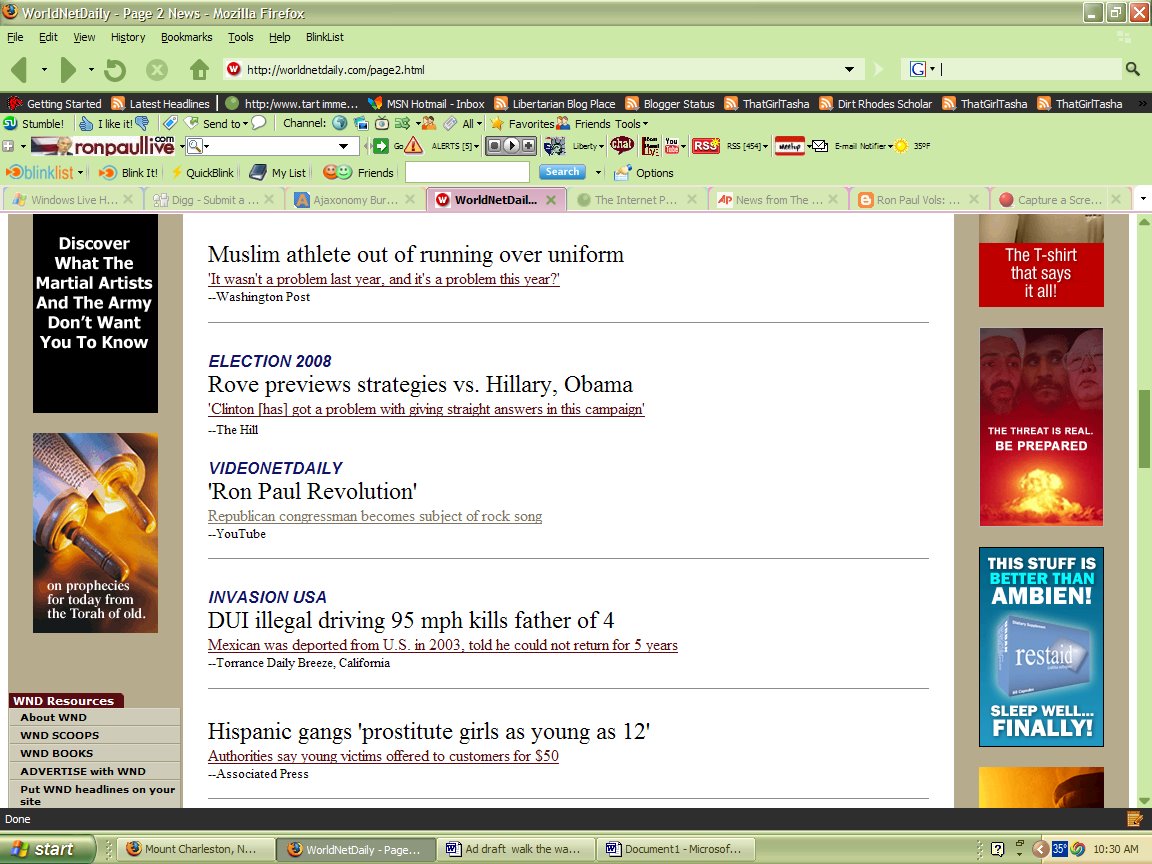Open the Bookmarks menu

click(187, 37)
